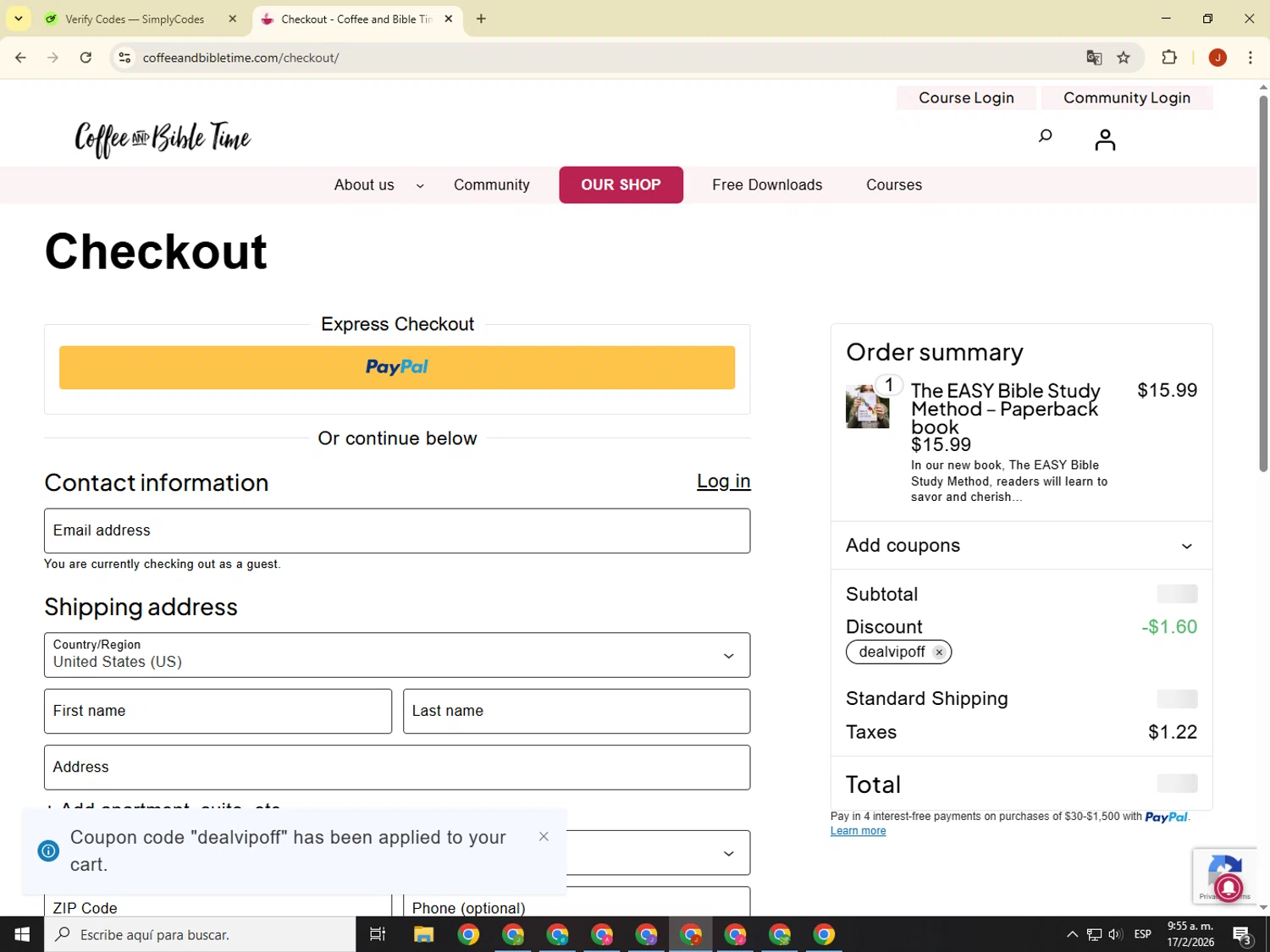Open Chrome three-dot menu
The image size is (1270, 952).
(x=1251, y=58)
